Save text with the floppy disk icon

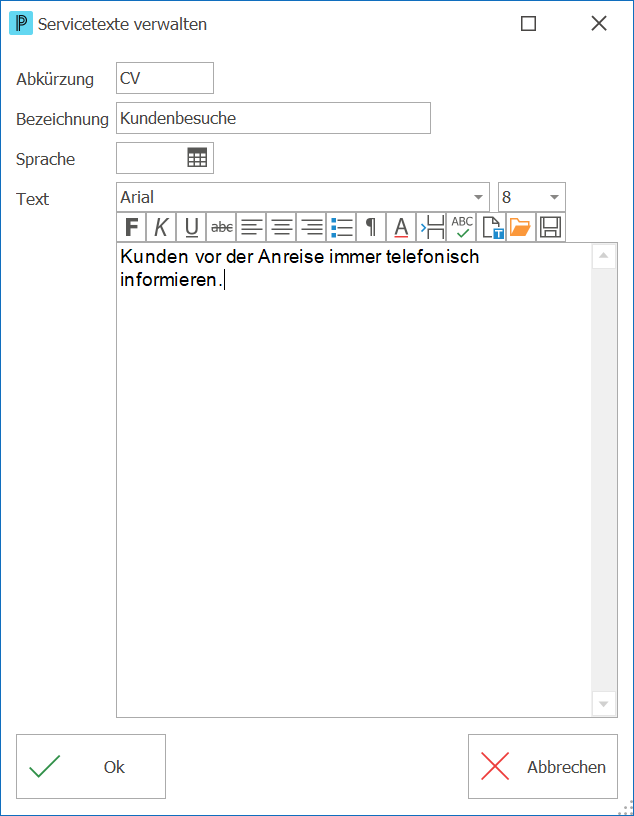pos(550,227)
